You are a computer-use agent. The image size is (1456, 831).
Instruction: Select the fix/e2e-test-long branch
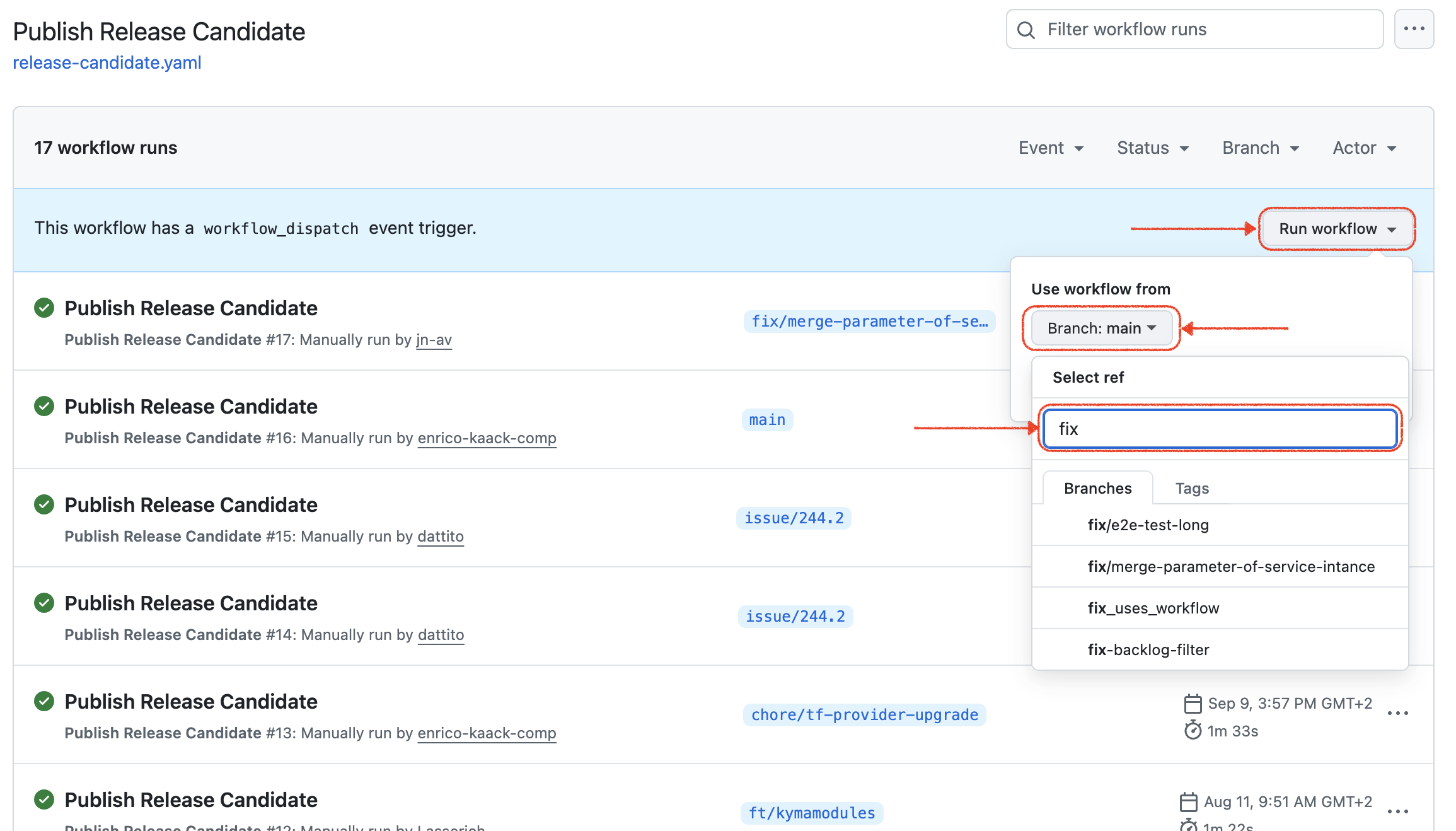click(x=1147, y=525)
